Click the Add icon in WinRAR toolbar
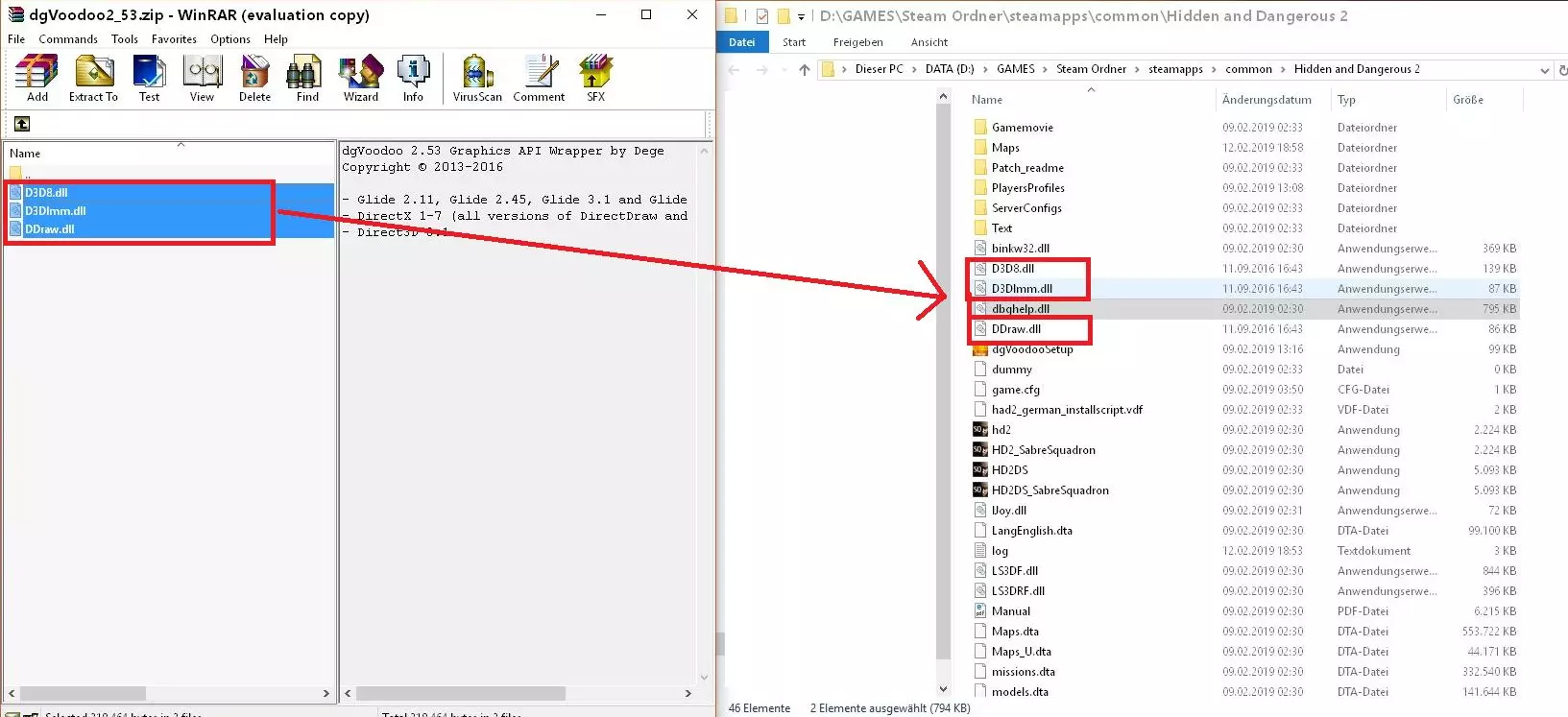The image size is (1568, 717). point(37,78)
